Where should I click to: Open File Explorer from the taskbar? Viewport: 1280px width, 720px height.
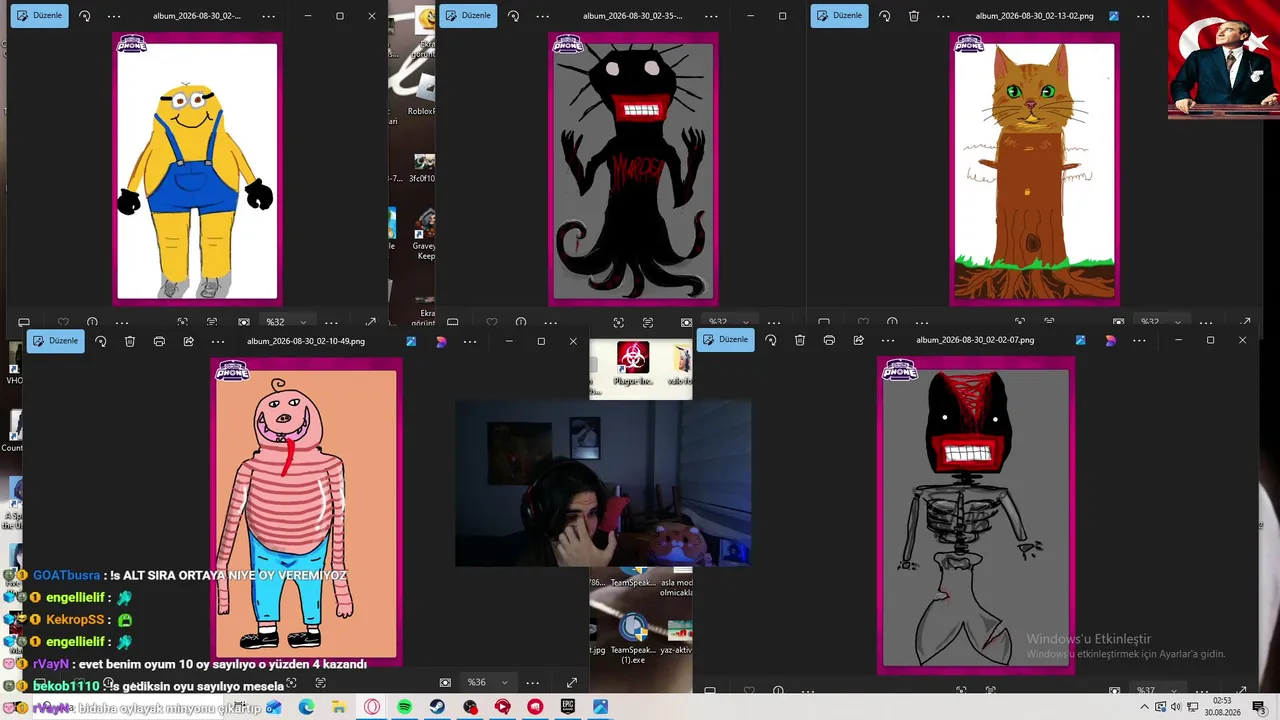[339, 707]
